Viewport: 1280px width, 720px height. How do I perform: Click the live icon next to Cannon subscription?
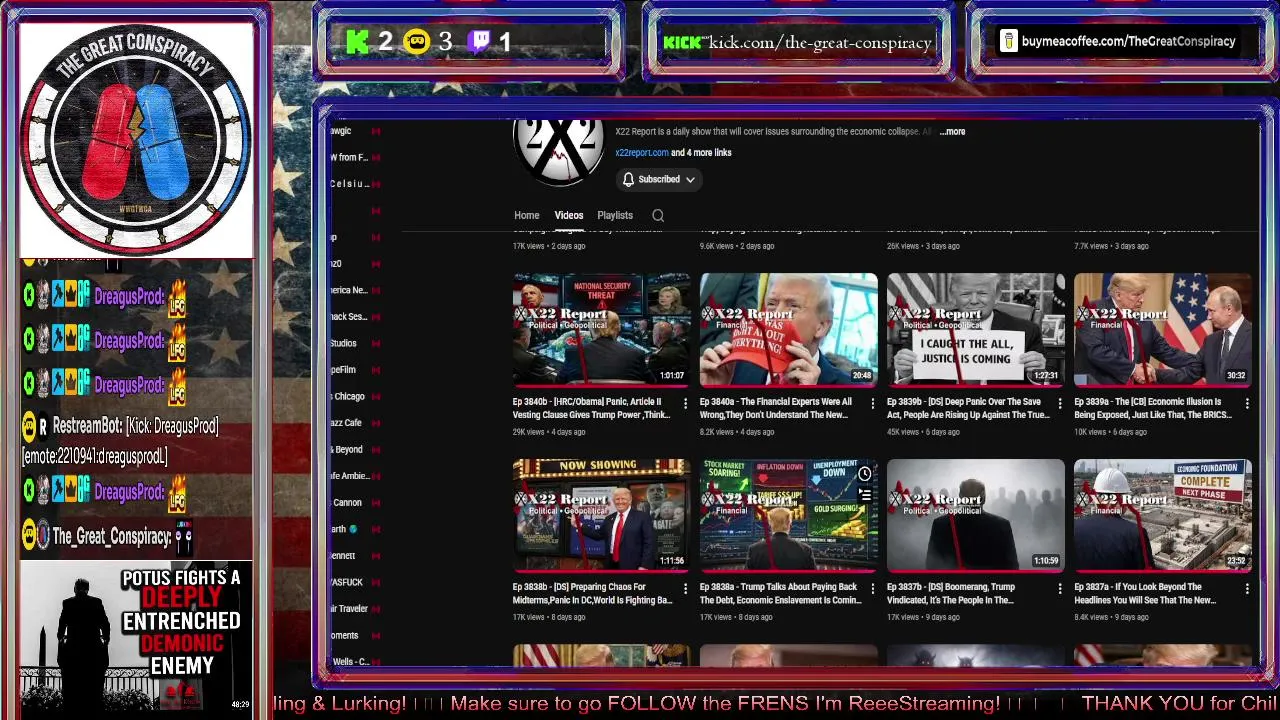[x=376, y=502]
